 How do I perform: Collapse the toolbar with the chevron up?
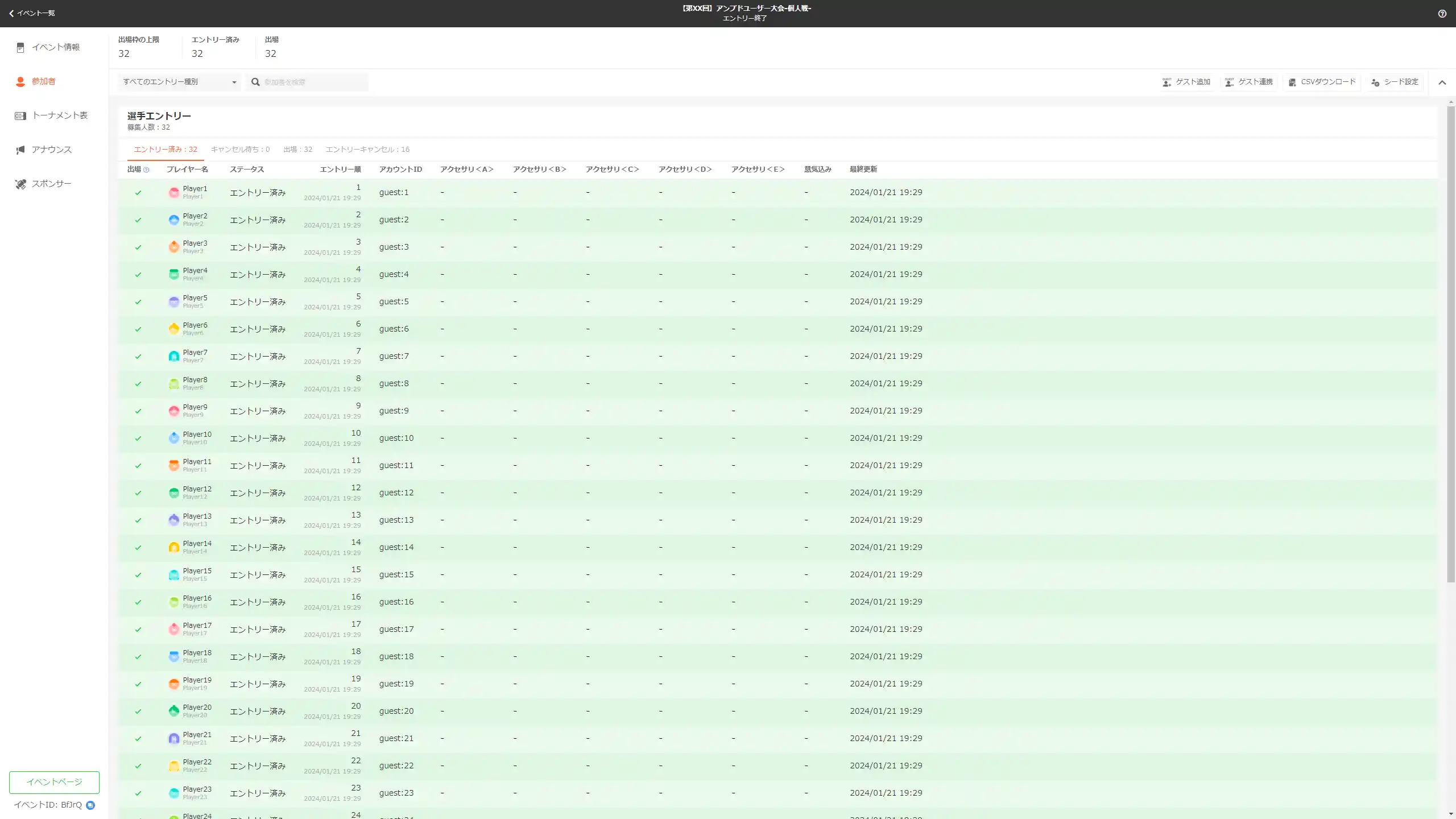tap(1442, 82)
